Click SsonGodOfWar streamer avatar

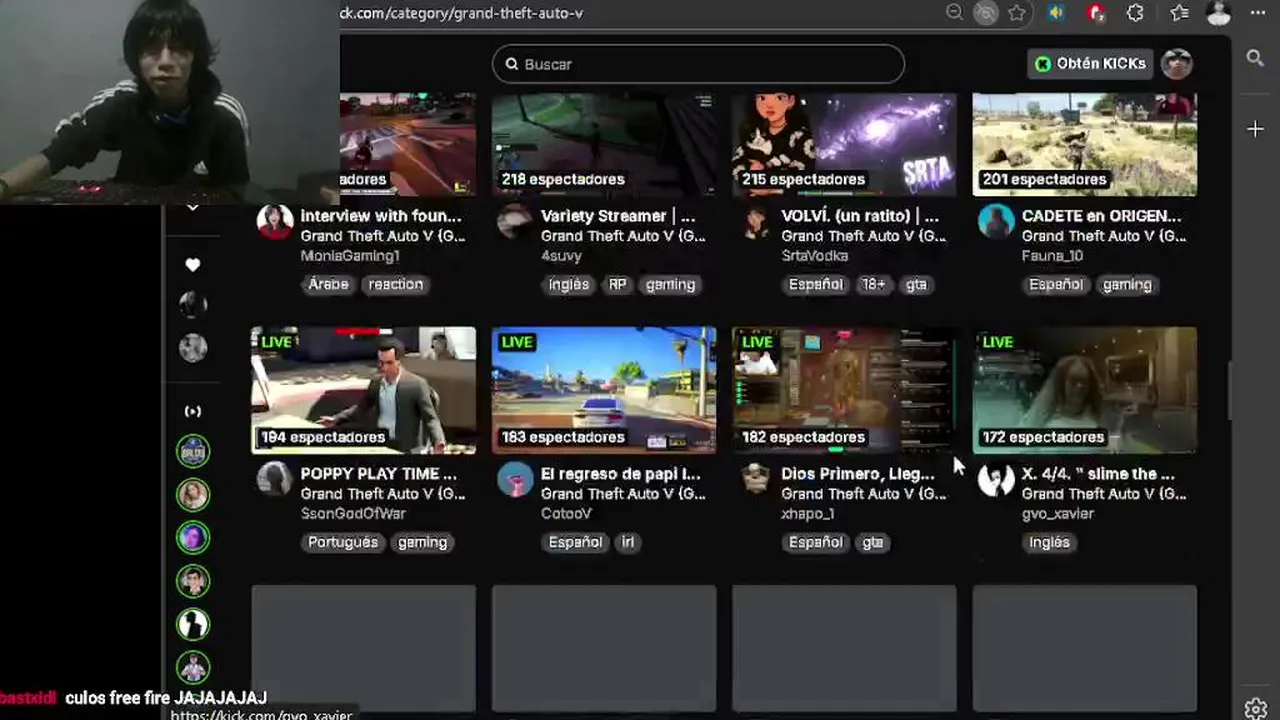[275, 479]
